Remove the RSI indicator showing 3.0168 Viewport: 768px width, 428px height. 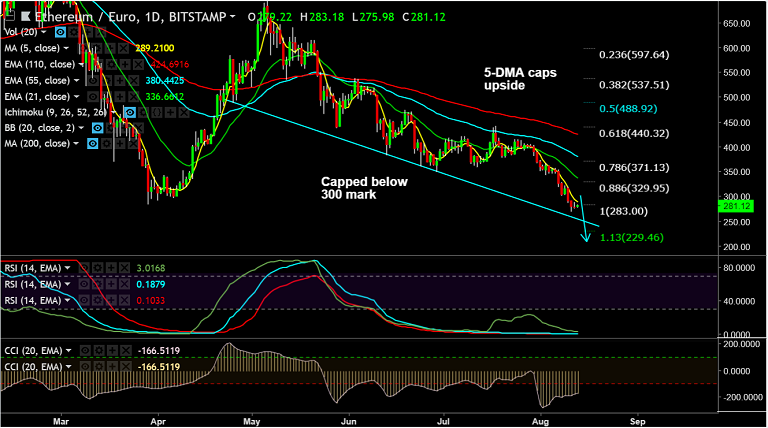pos(124,268)
